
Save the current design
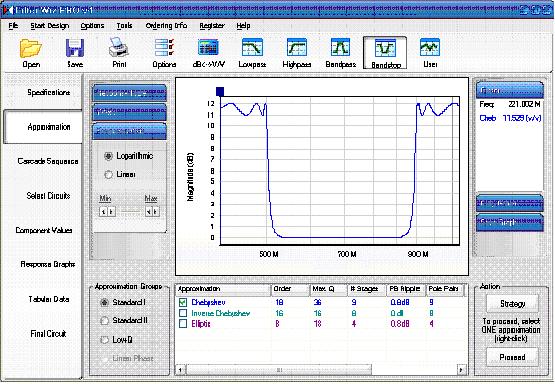(x=75, y=53)
